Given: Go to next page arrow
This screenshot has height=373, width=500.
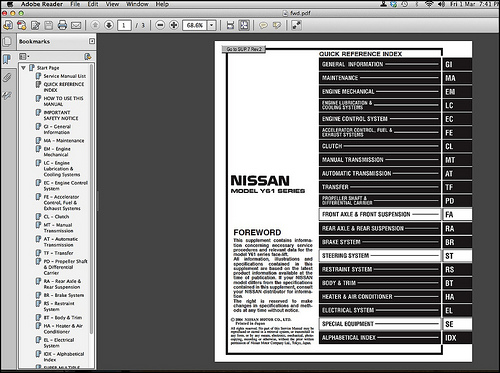Looking at the screenshot, I should 109,25.
